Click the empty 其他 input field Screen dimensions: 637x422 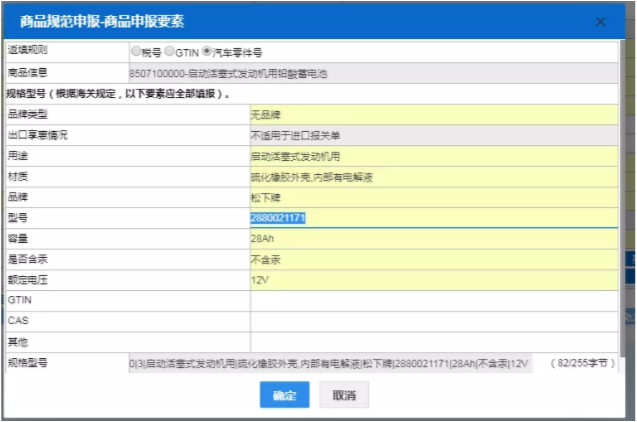(x=432, y=342)
